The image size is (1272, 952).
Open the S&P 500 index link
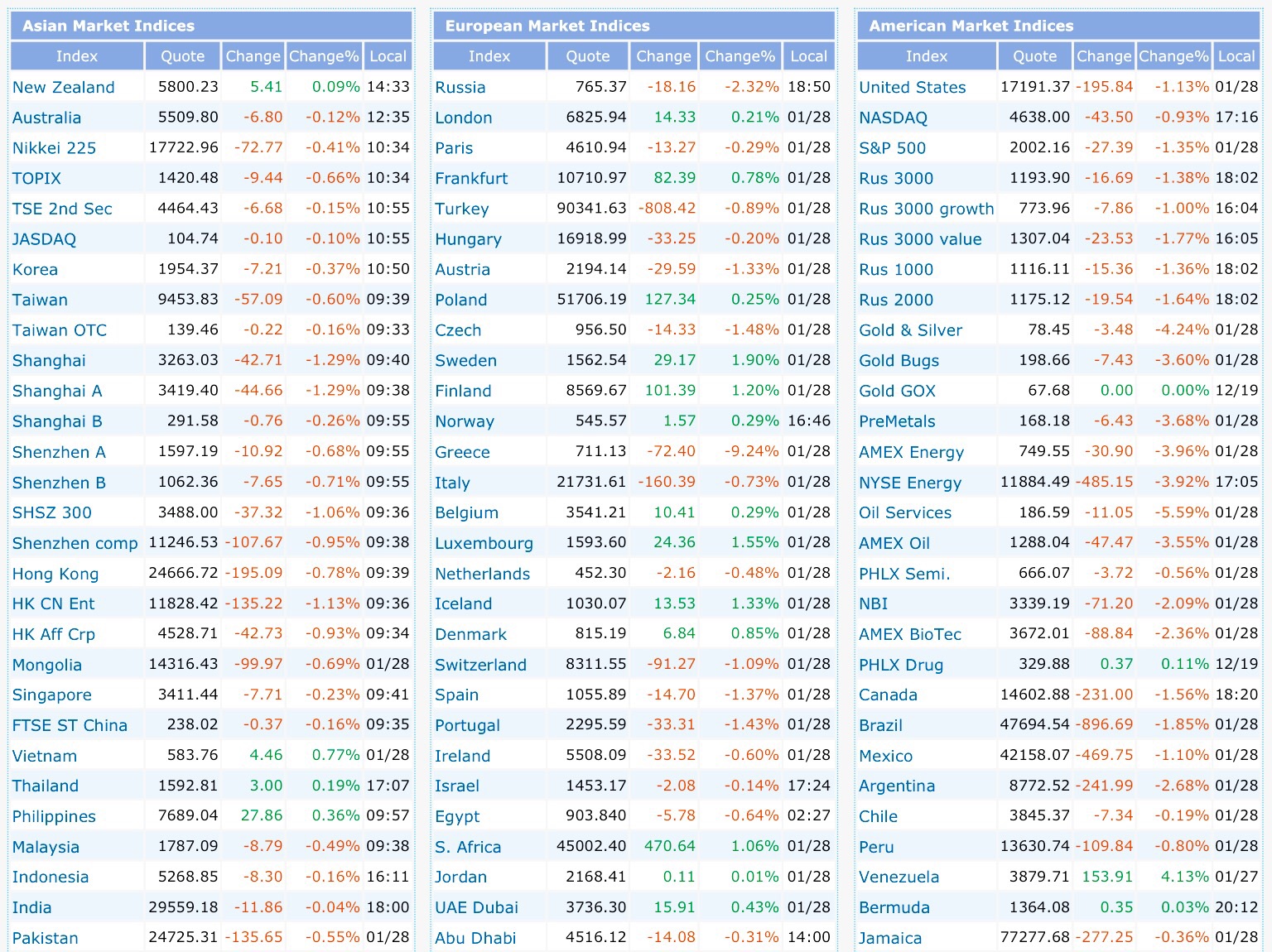[x=893, y=148]
